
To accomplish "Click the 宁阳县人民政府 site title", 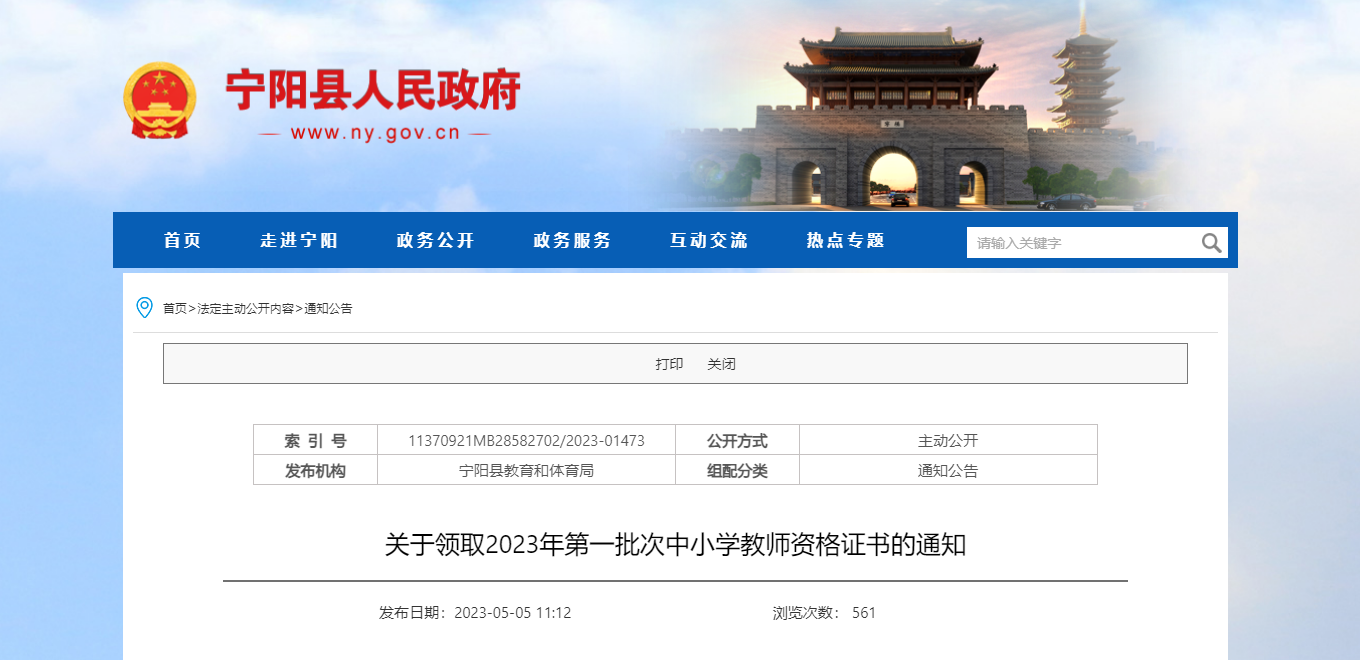I will coord(373,91).
